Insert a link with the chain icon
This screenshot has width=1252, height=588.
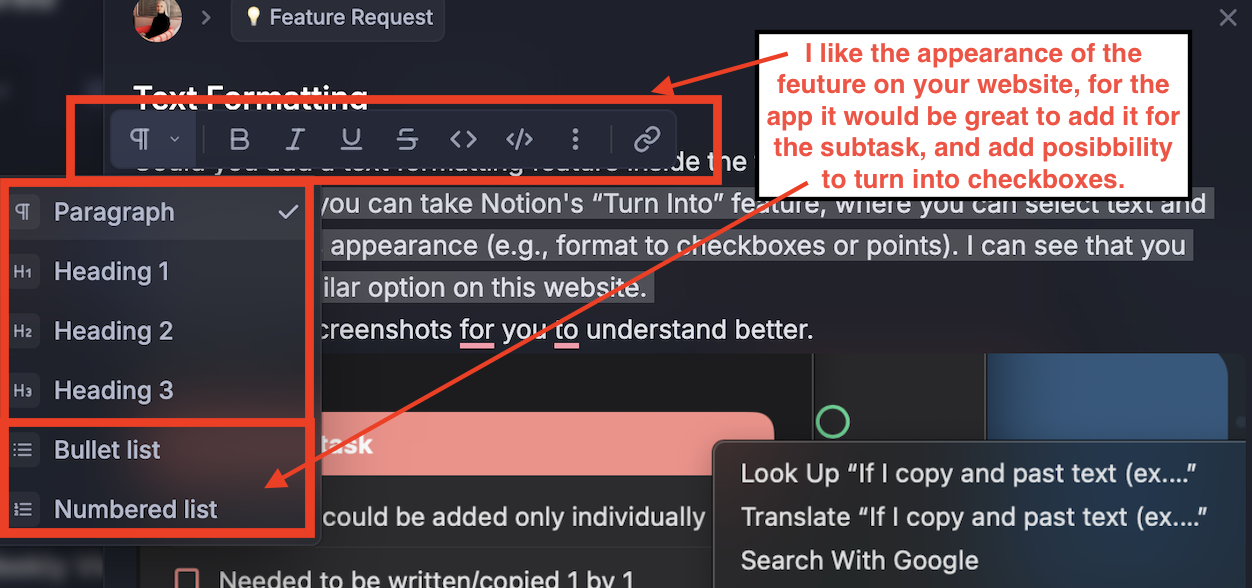tap(648, 138)
